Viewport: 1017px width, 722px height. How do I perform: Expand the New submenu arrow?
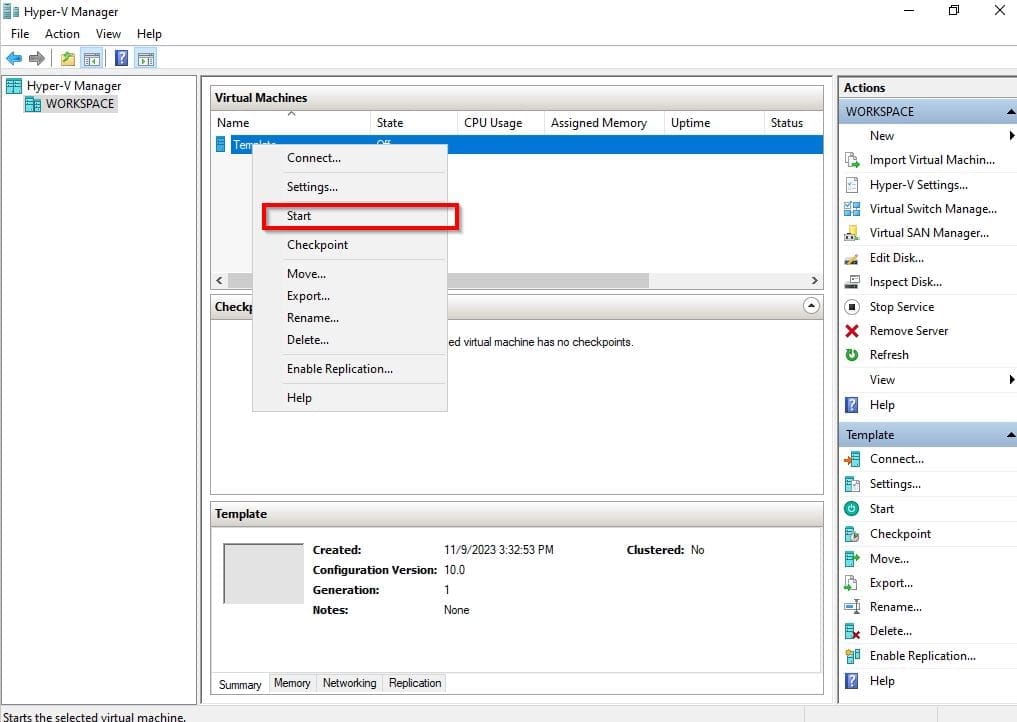[x=1011, y=136]
